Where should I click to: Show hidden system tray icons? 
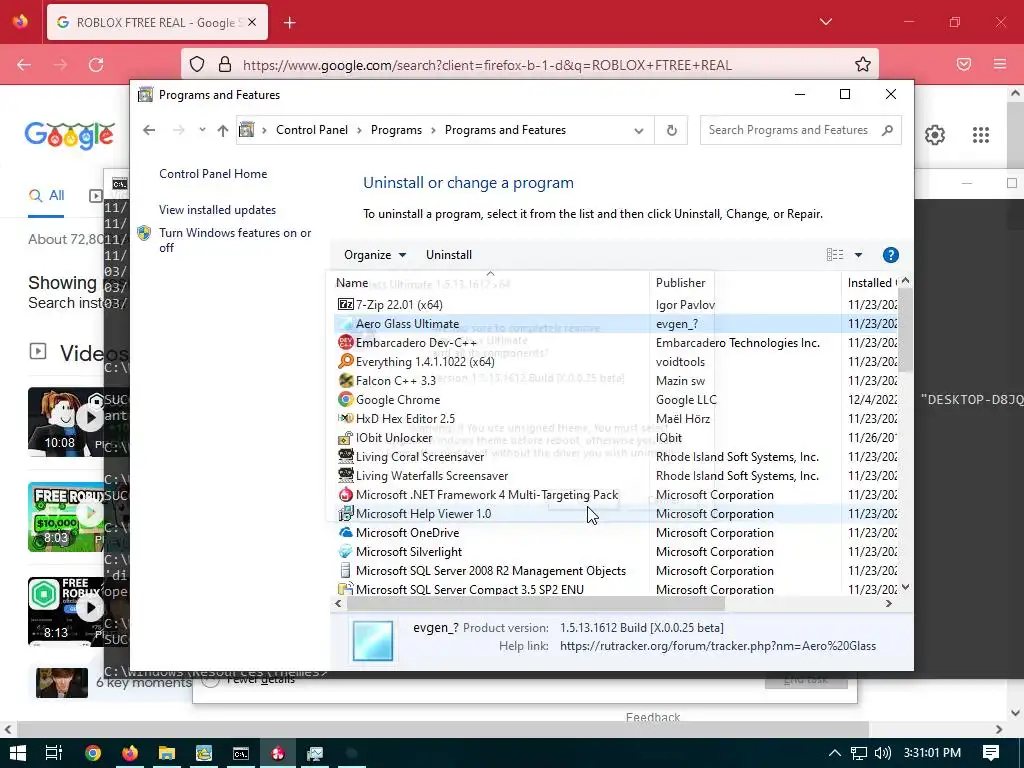(x=834, y=753)
